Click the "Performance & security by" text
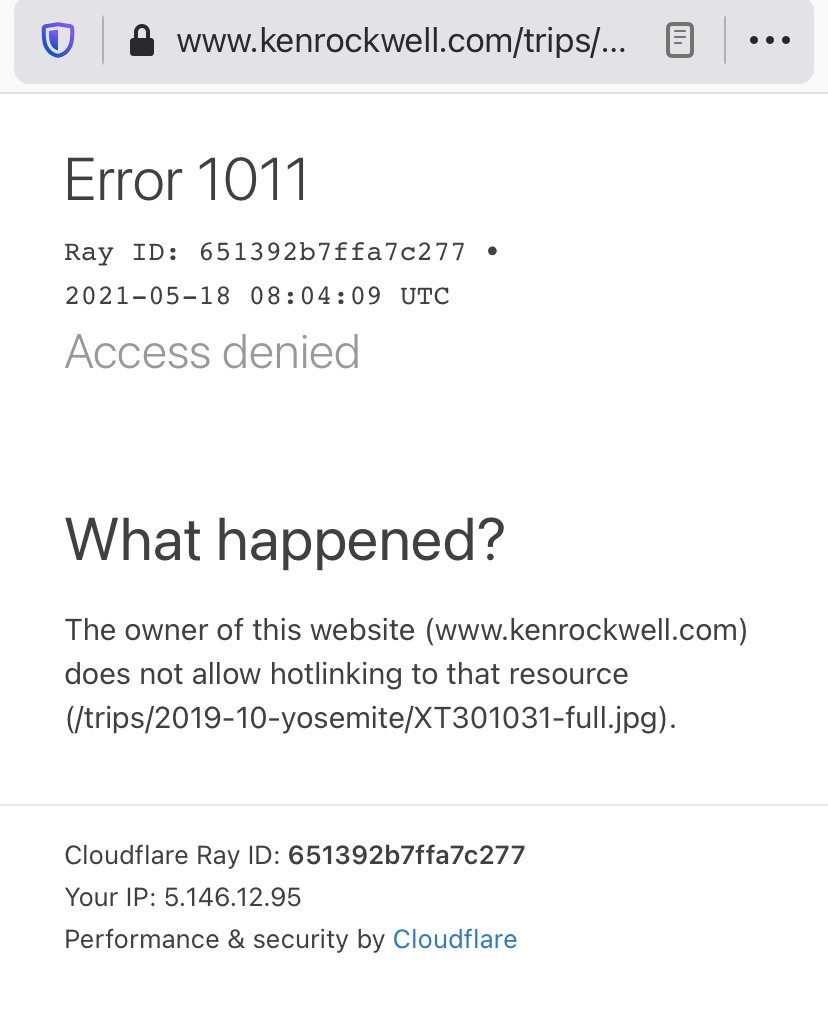This screenshot has width=828, height=1013. pyautogui.click(x=224, y=939)
